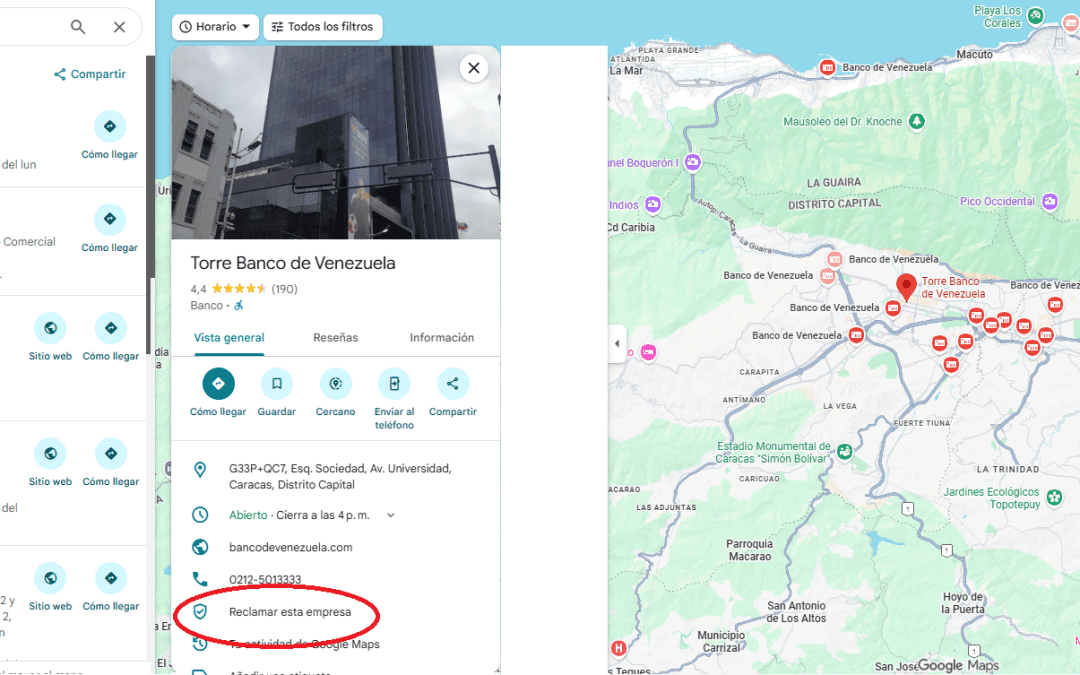
Task: Click the phone icon beside 0212-5013333
Action: (x=200, y=579)
